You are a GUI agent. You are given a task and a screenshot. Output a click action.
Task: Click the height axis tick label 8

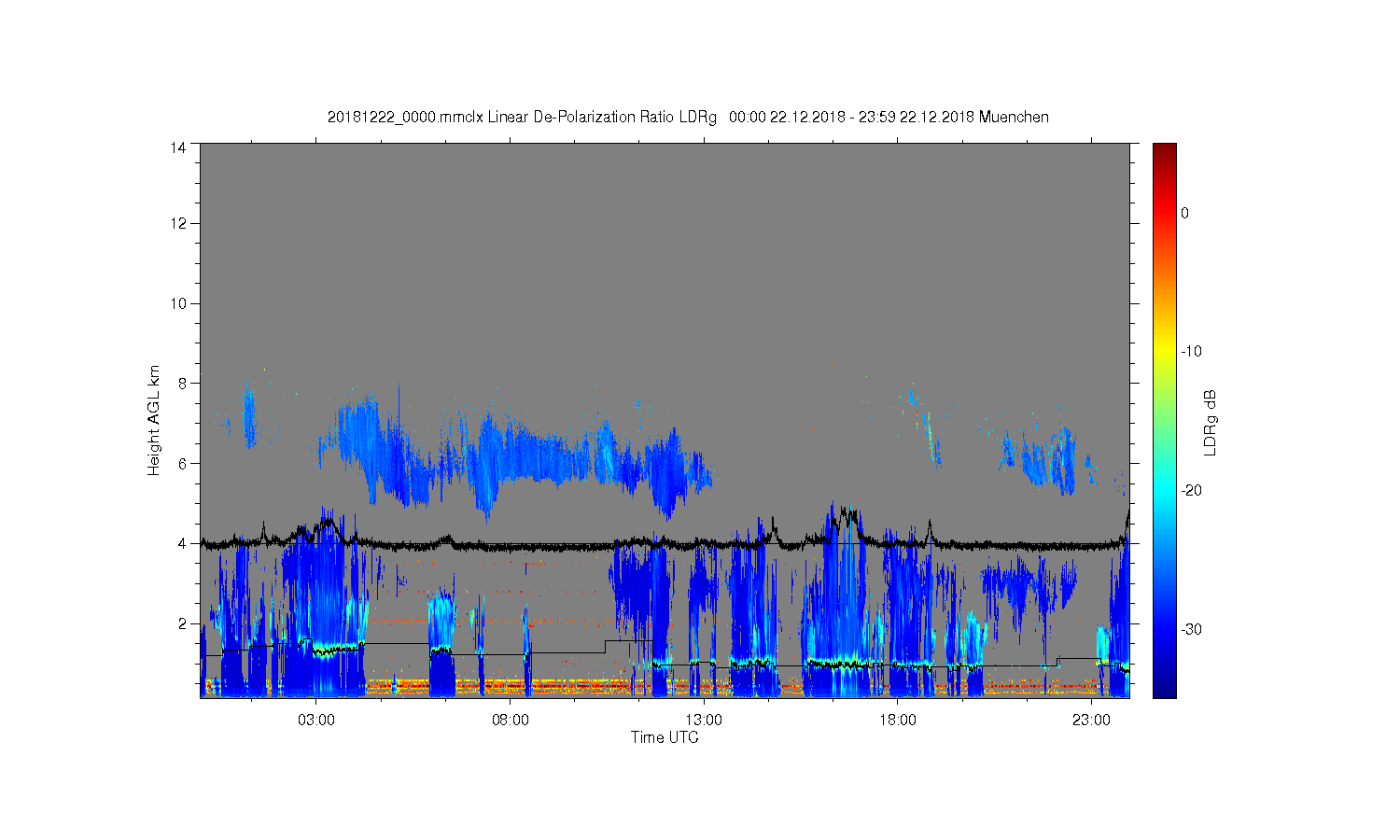182,383
